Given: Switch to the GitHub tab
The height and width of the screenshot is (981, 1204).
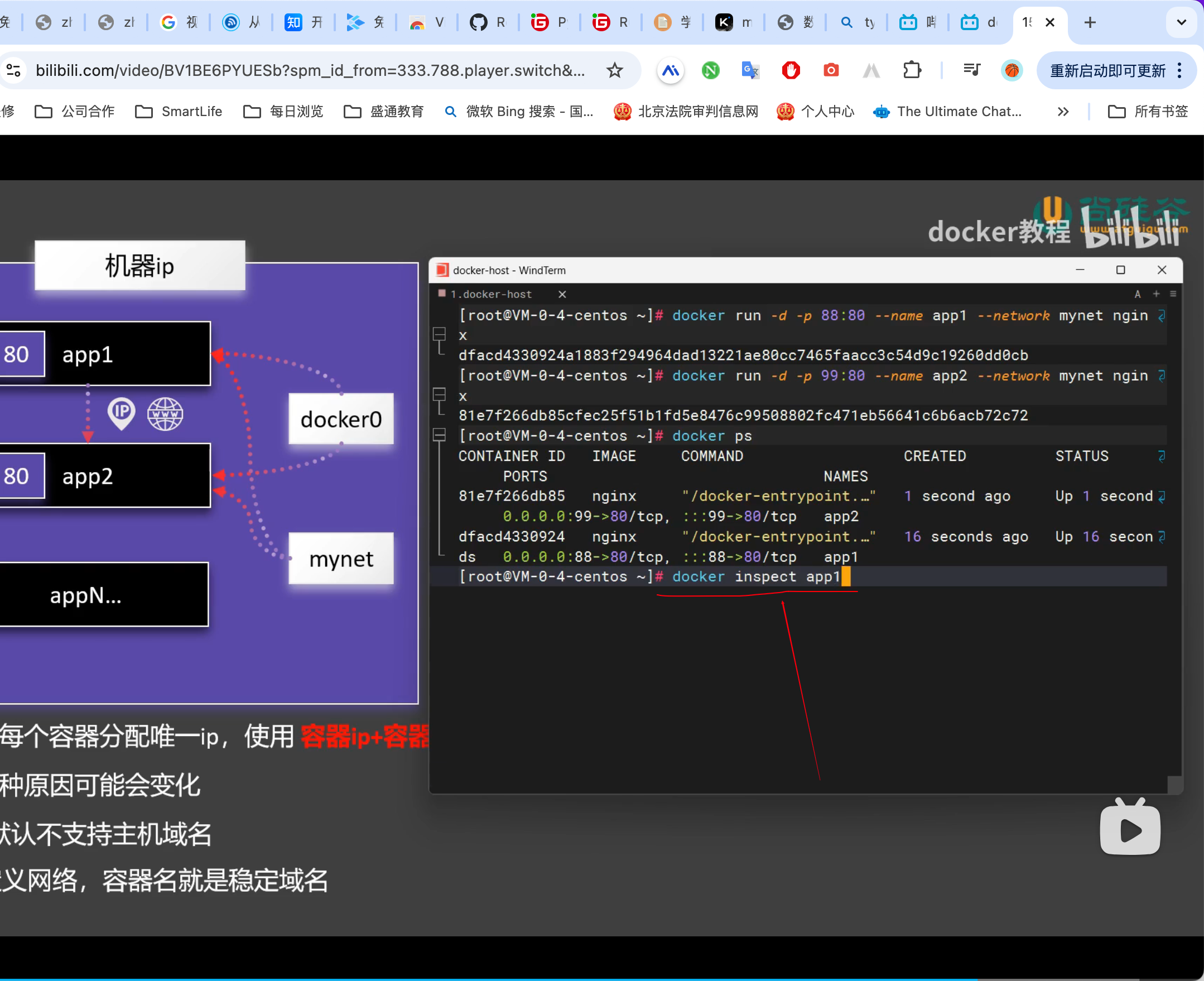Looking at the screenshot, I should (488, 23).
